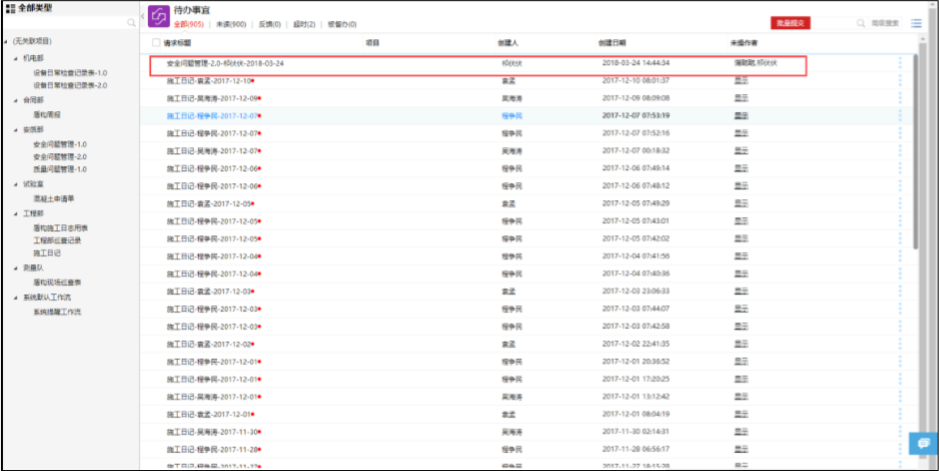Image resolution: width=939 pixels, height=471 pixels.
Task: Select 系统提醒工作流 tree item
Action: click(x=57, y=312)
